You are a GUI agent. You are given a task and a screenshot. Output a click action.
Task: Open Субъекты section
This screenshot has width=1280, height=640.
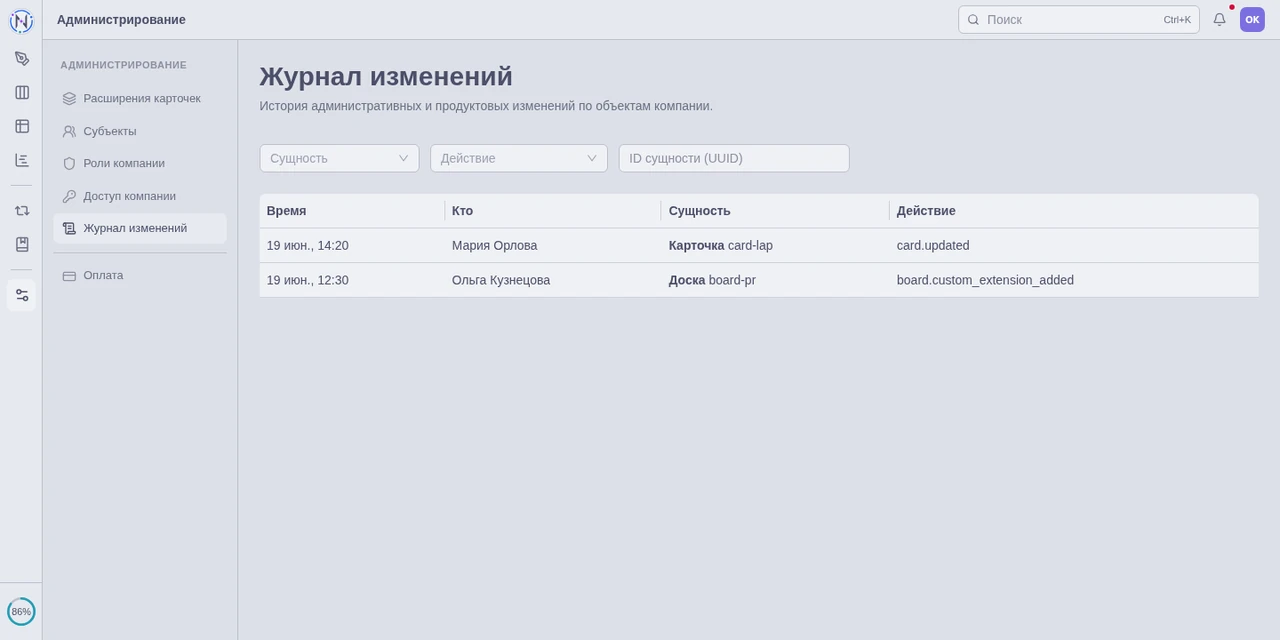coord(140,131)
